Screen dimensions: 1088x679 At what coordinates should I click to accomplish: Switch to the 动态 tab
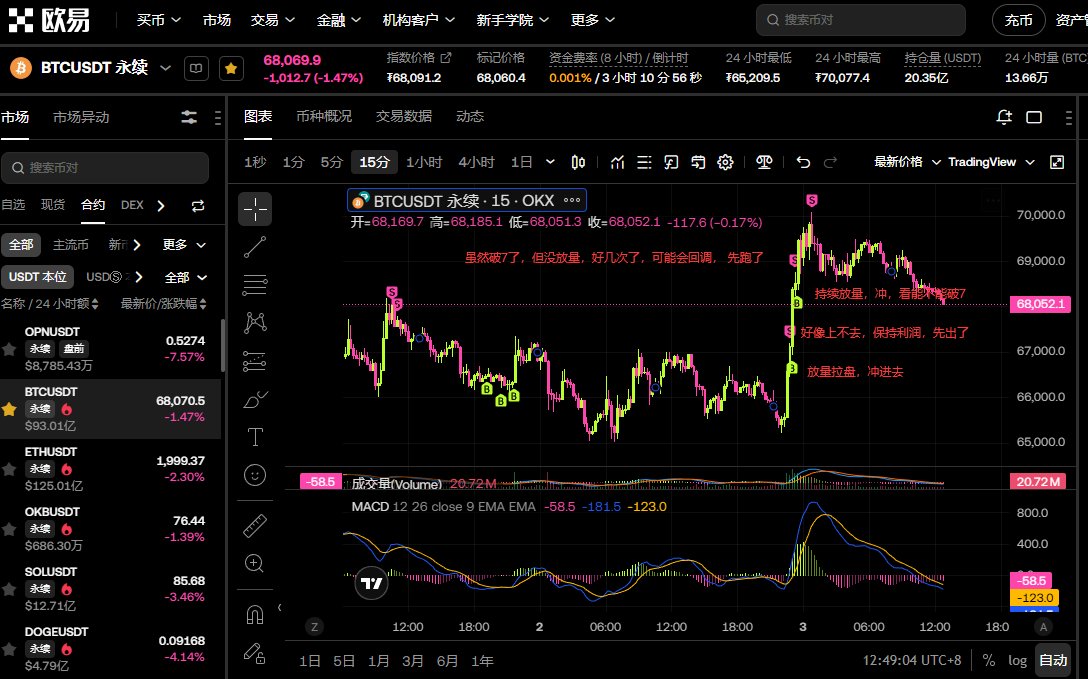[470, 117]
